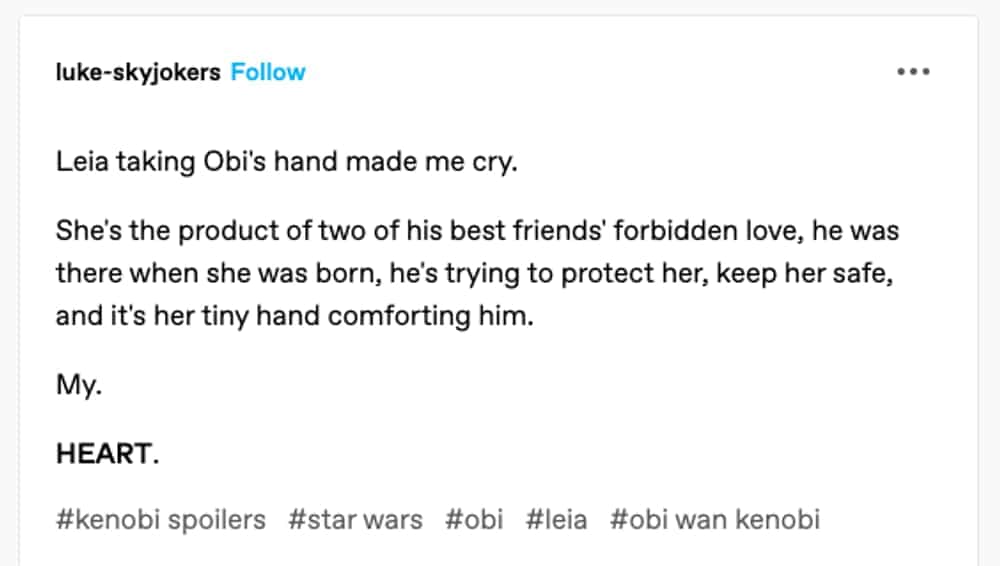Open the #kenobi spoilers tag
Image resolution: width=1000 pixels, height=566 pixels.
tap(161, 520)
